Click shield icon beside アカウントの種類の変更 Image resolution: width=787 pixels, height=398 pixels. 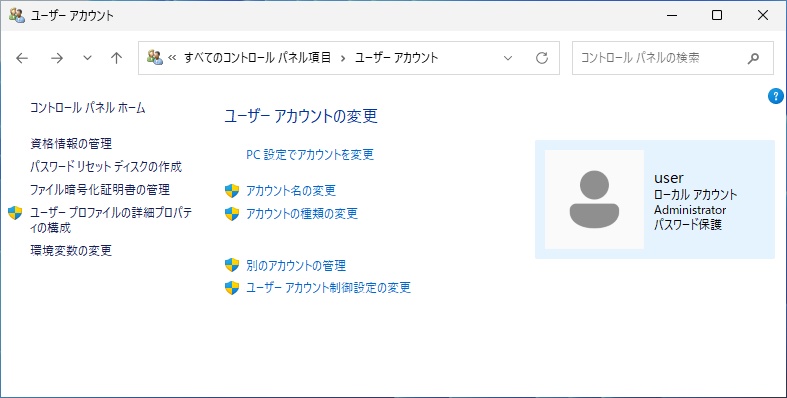coord(232,214)
